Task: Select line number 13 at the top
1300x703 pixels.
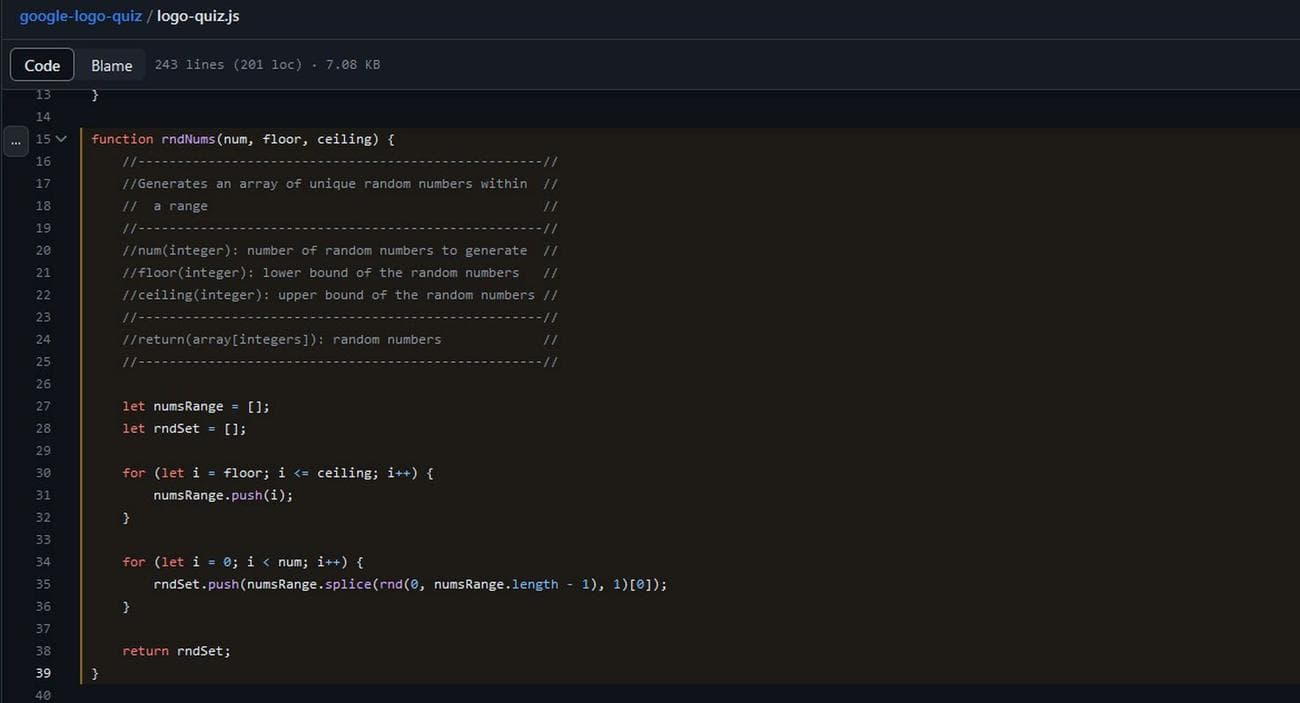Action: click(44, 94)
